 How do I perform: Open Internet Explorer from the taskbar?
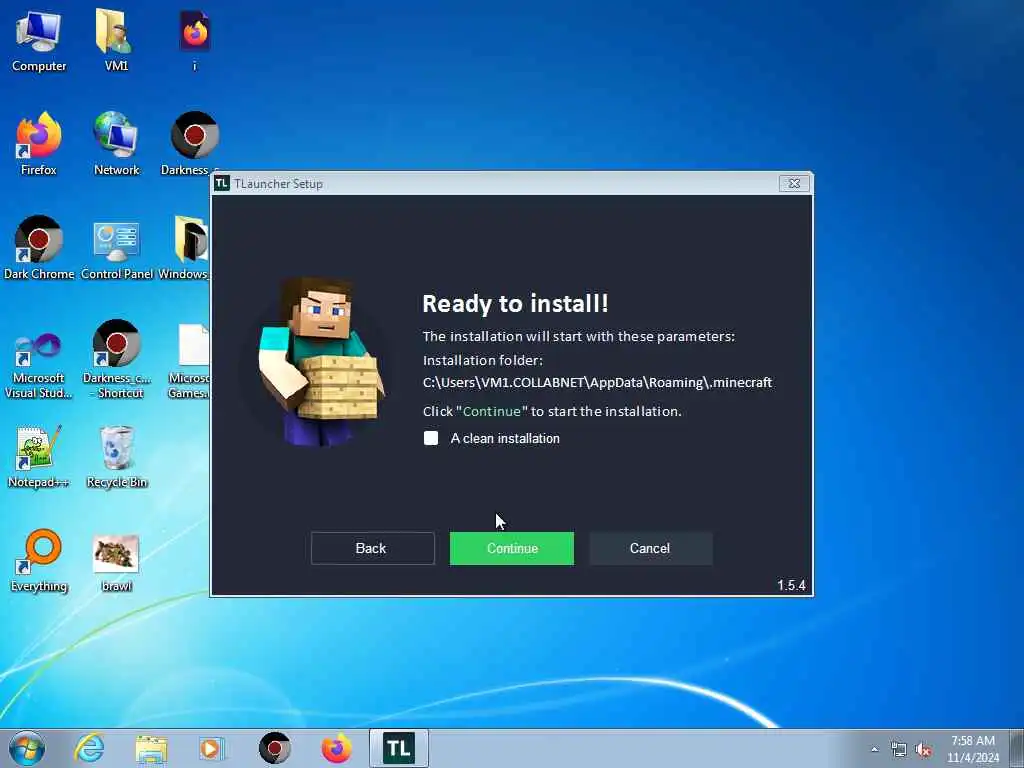coord(89,748)
